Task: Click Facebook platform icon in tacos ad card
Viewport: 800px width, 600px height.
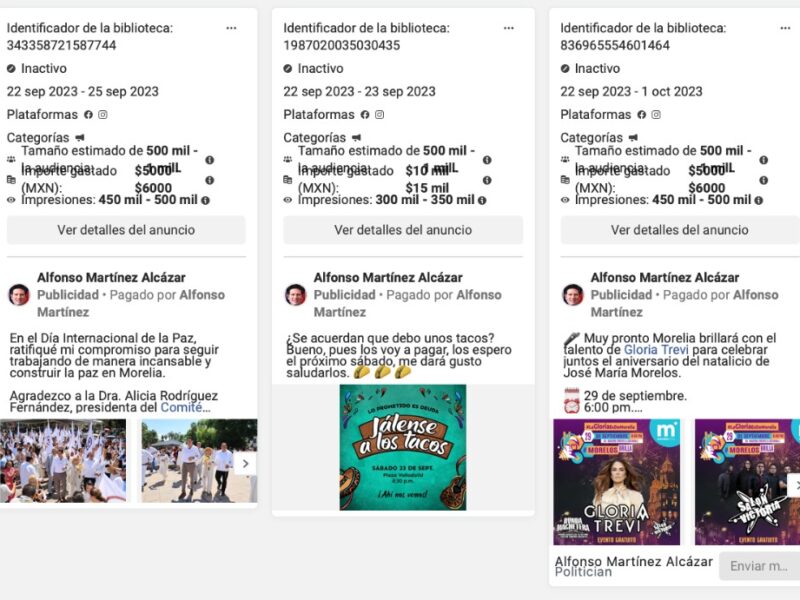Action: coord(365,115)
